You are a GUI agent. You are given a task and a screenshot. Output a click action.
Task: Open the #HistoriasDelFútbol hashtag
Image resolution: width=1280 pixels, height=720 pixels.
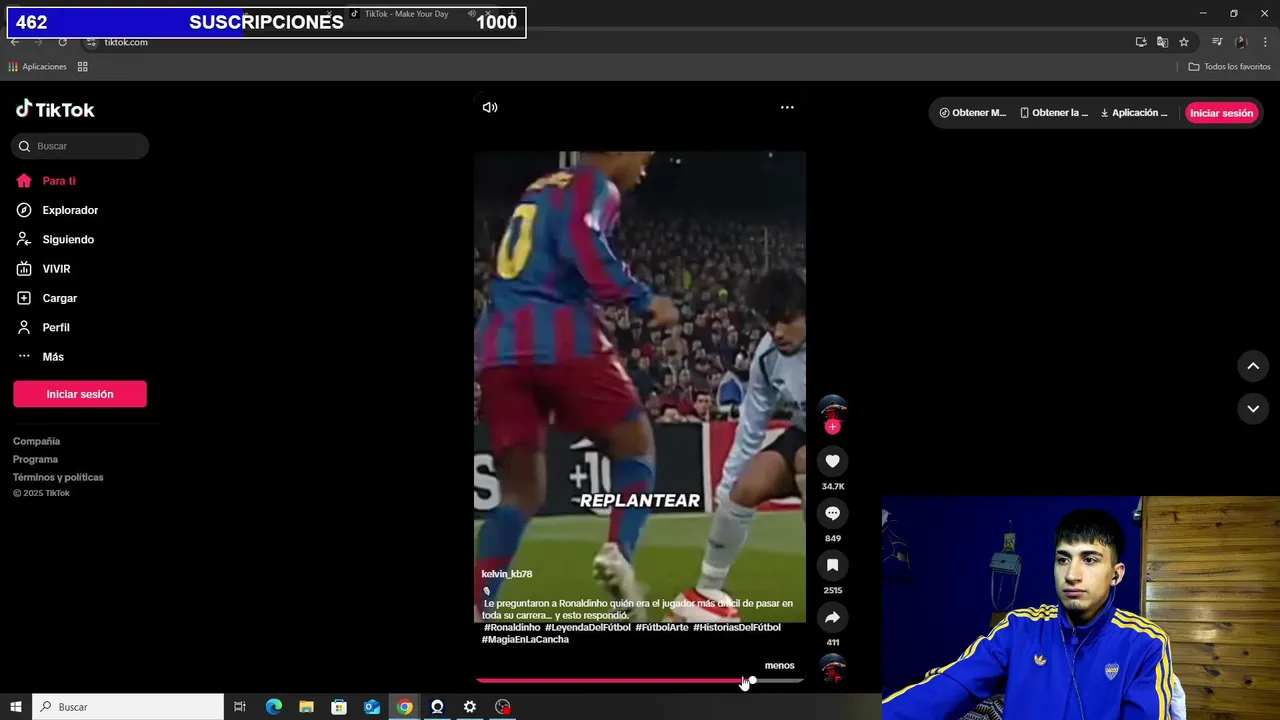click(x=737, y=627)
